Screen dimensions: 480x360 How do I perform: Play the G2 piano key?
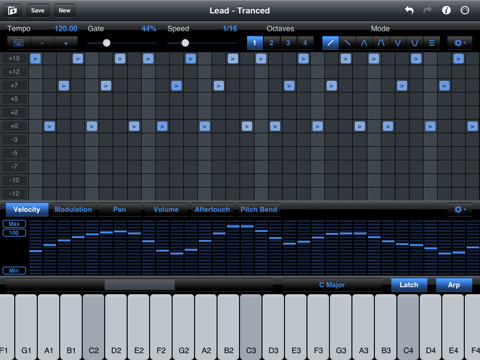click(x=183, y=327)
